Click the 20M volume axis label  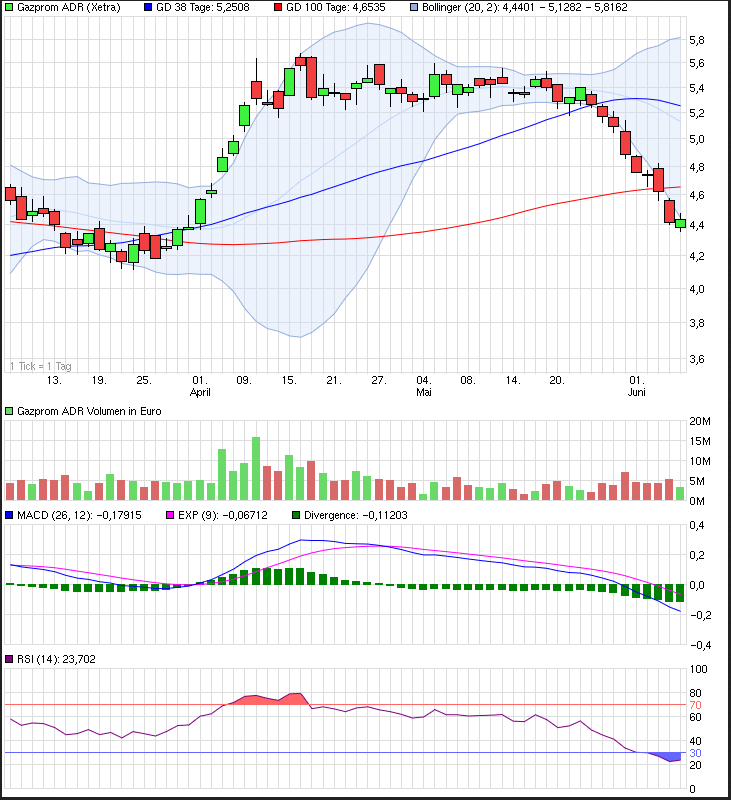700,421
